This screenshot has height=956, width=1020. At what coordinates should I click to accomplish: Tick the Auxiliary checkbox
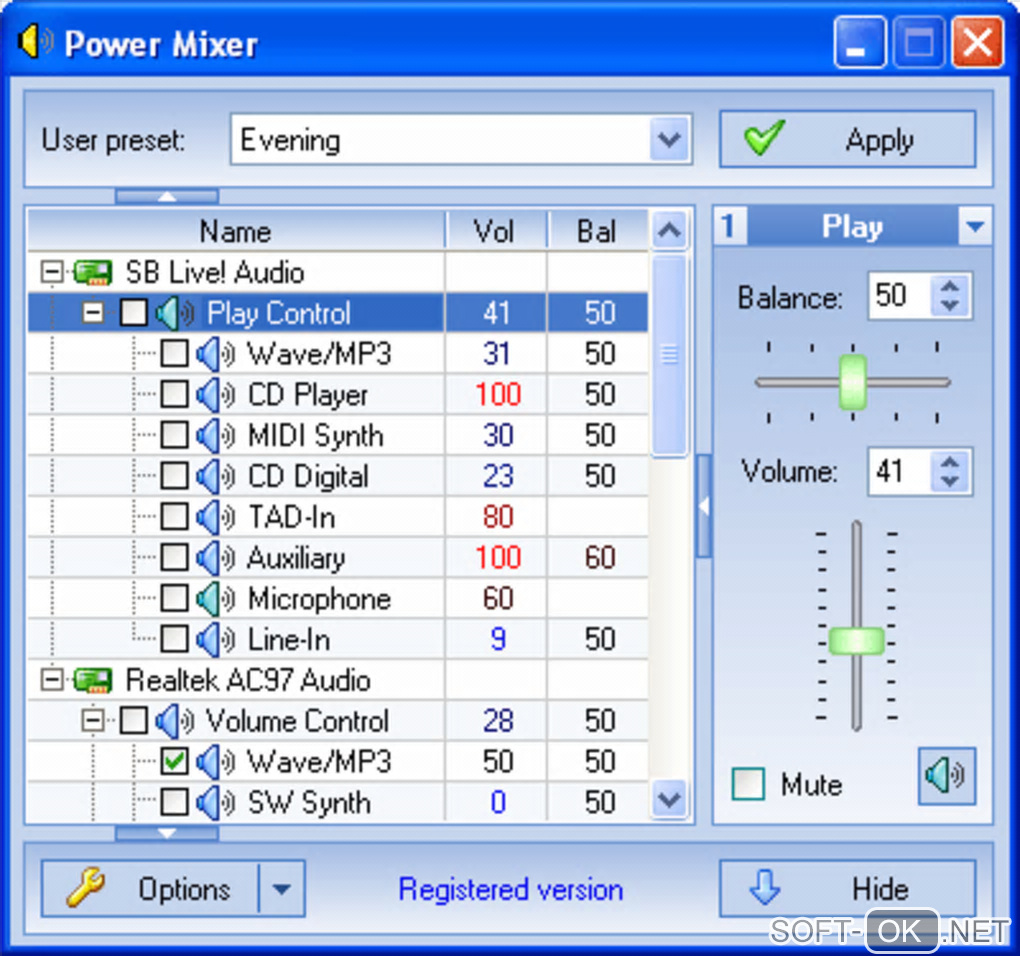pyautogui.click(x=174, y=558)
